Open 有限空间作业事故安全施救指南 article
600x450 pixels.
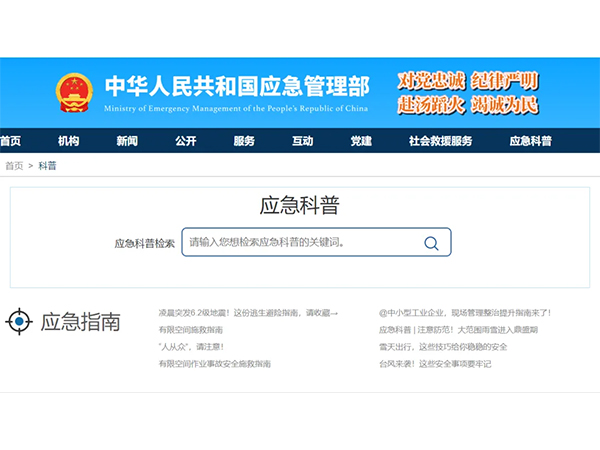pyautogui.click(x=215, y=364)
